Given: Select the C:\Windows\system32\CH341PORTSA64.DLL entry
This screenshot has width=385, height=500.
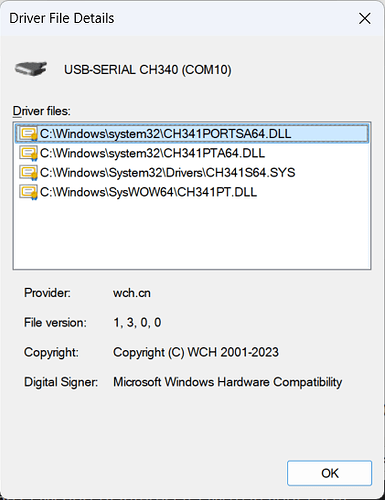Looking at the screenshot, I should click(192, 134).
